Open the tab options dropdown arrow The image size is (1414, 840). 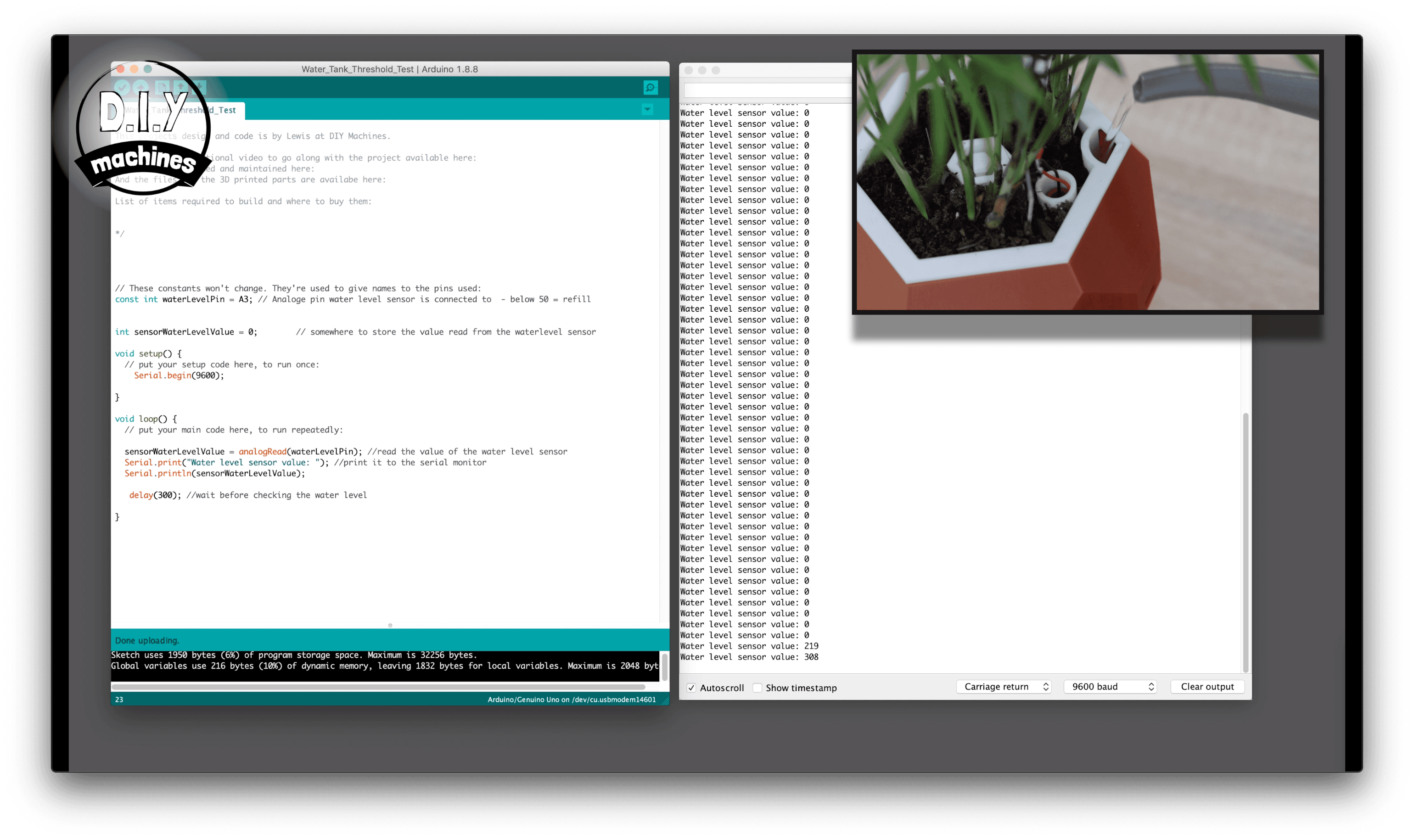(648, 109)
